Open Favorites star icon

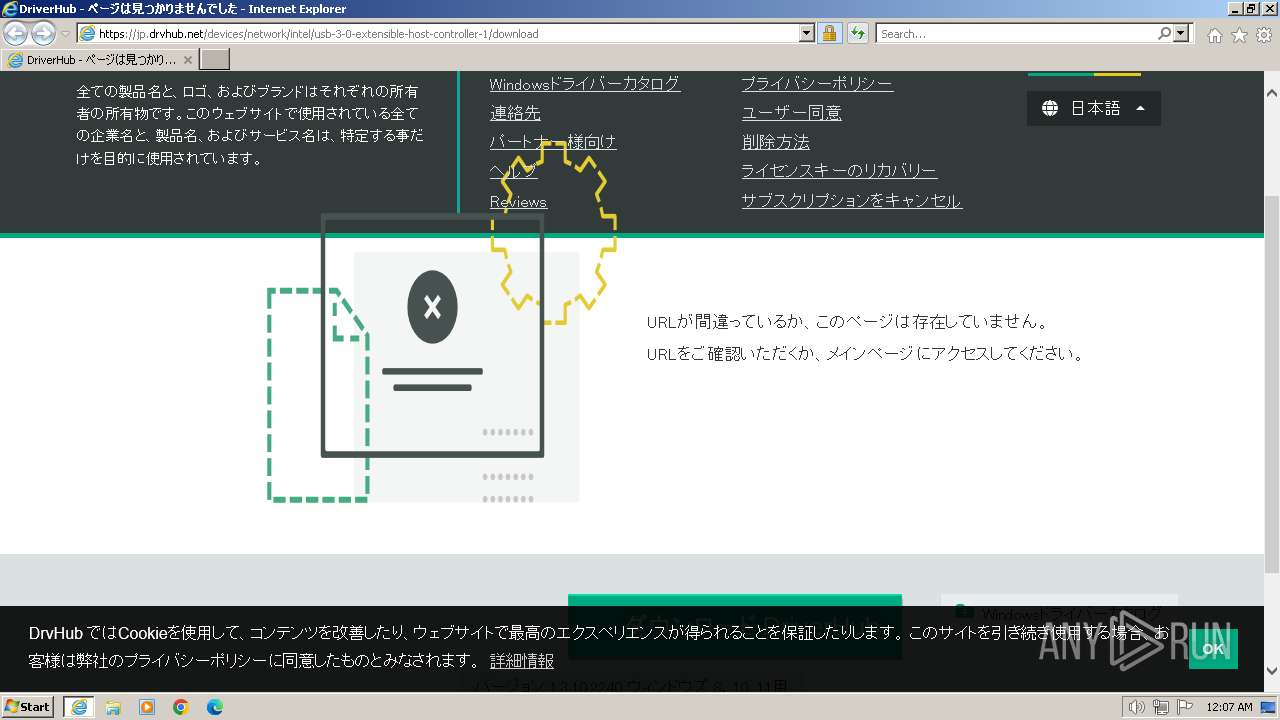[1239, 35]
